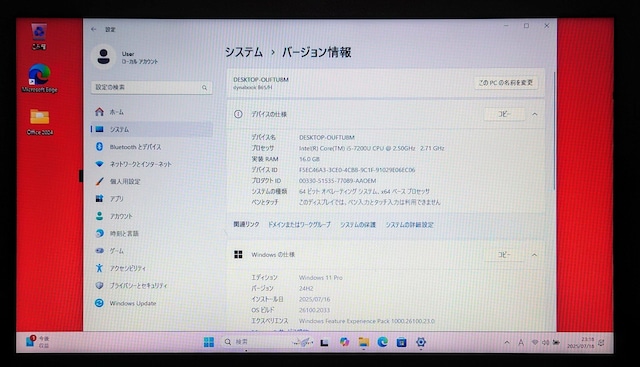Open the Recycle Bin desktop icon
The height and width of the screenshot is (367, 640).
(x=39, y=37)
